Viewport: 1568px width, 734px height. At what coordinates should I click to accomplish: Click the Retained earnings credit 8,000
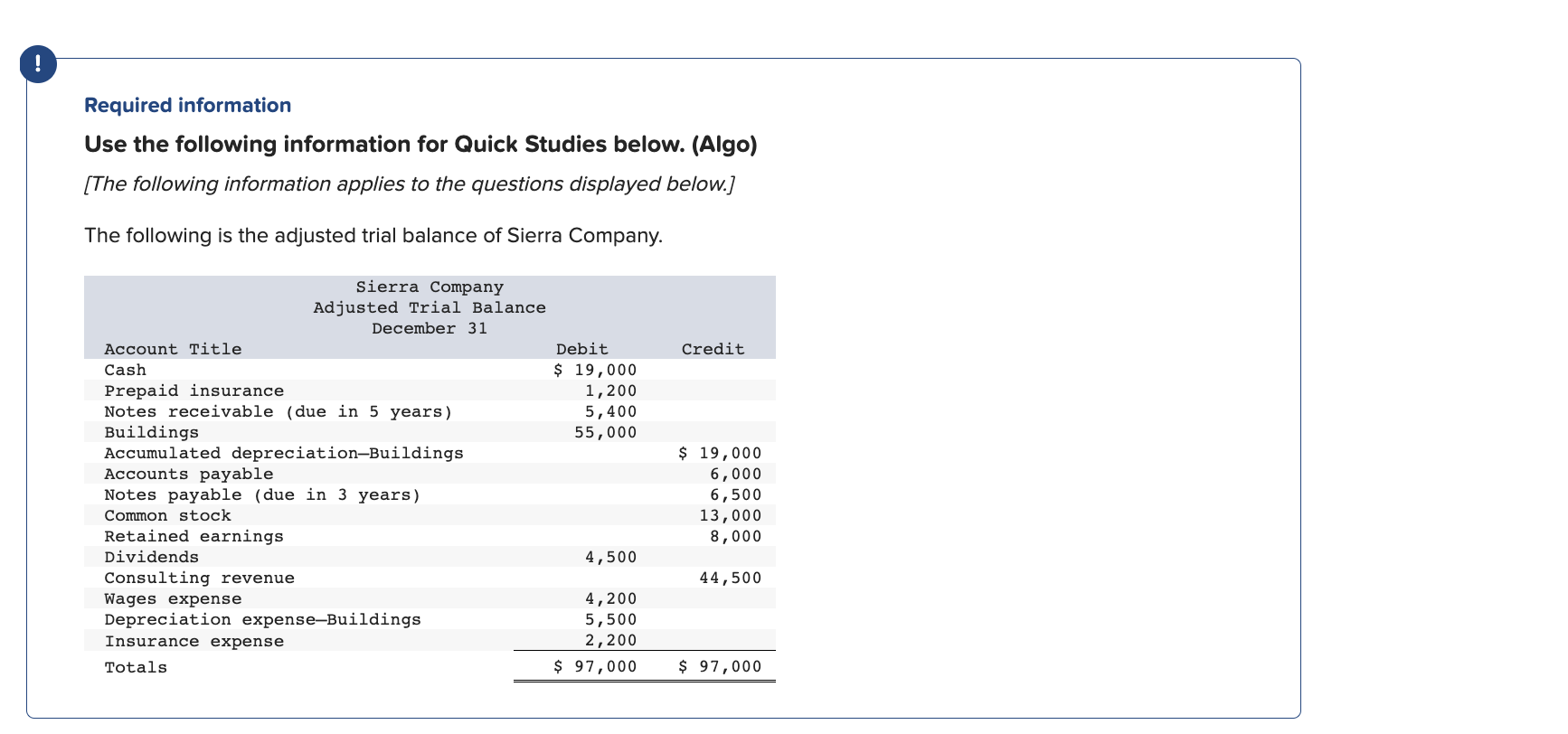pyautogui.click(x=735, y=536)
